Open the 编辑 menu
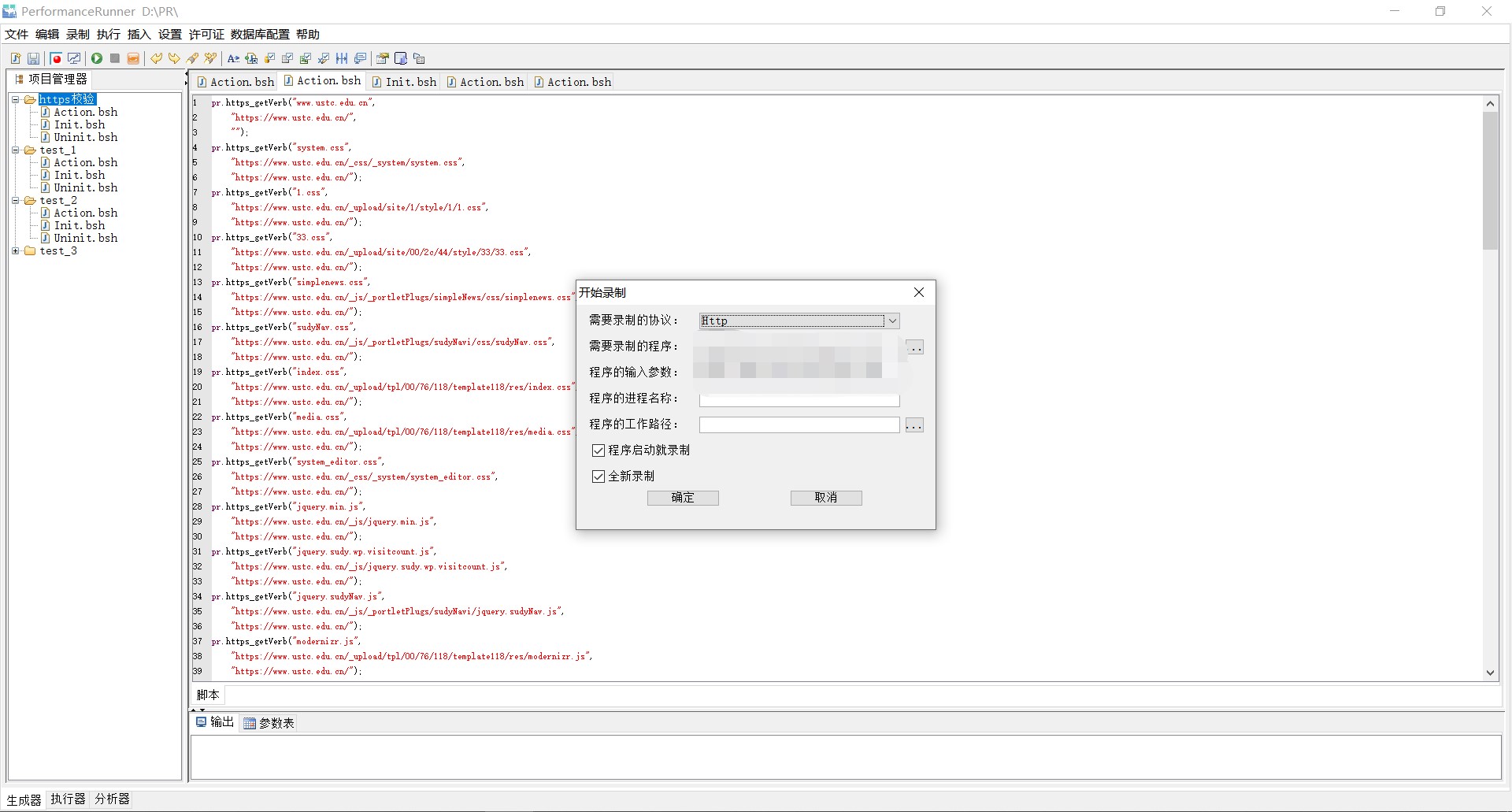The image size is (1512, 812). [47, 35]
